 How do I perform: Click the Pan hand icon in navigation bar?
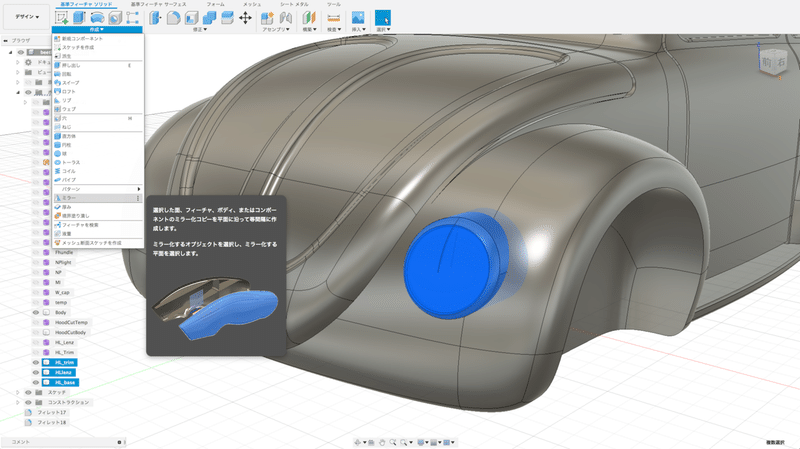tap(382, 442)
